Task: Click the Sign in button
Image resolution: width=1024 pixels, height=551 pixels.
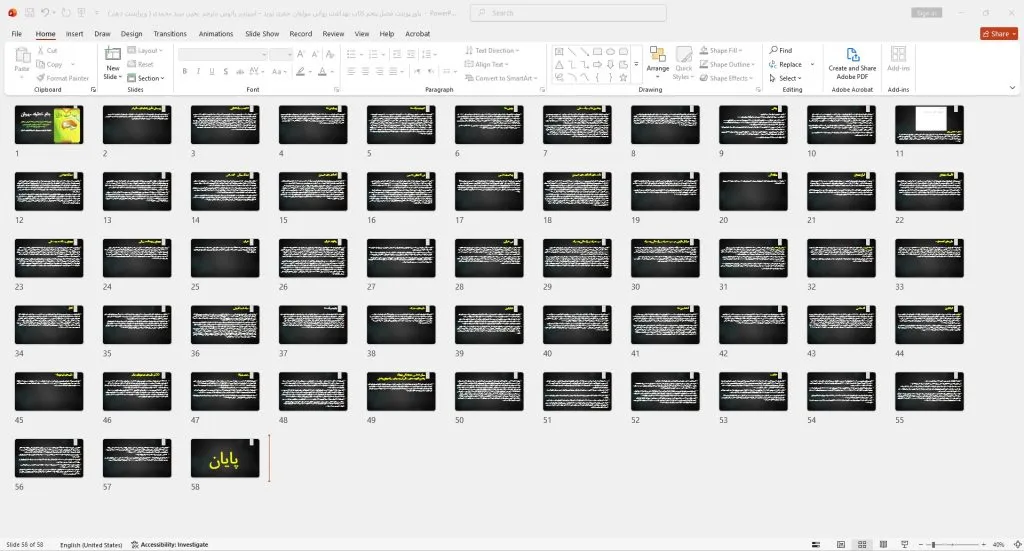Action: coord(926,12)
